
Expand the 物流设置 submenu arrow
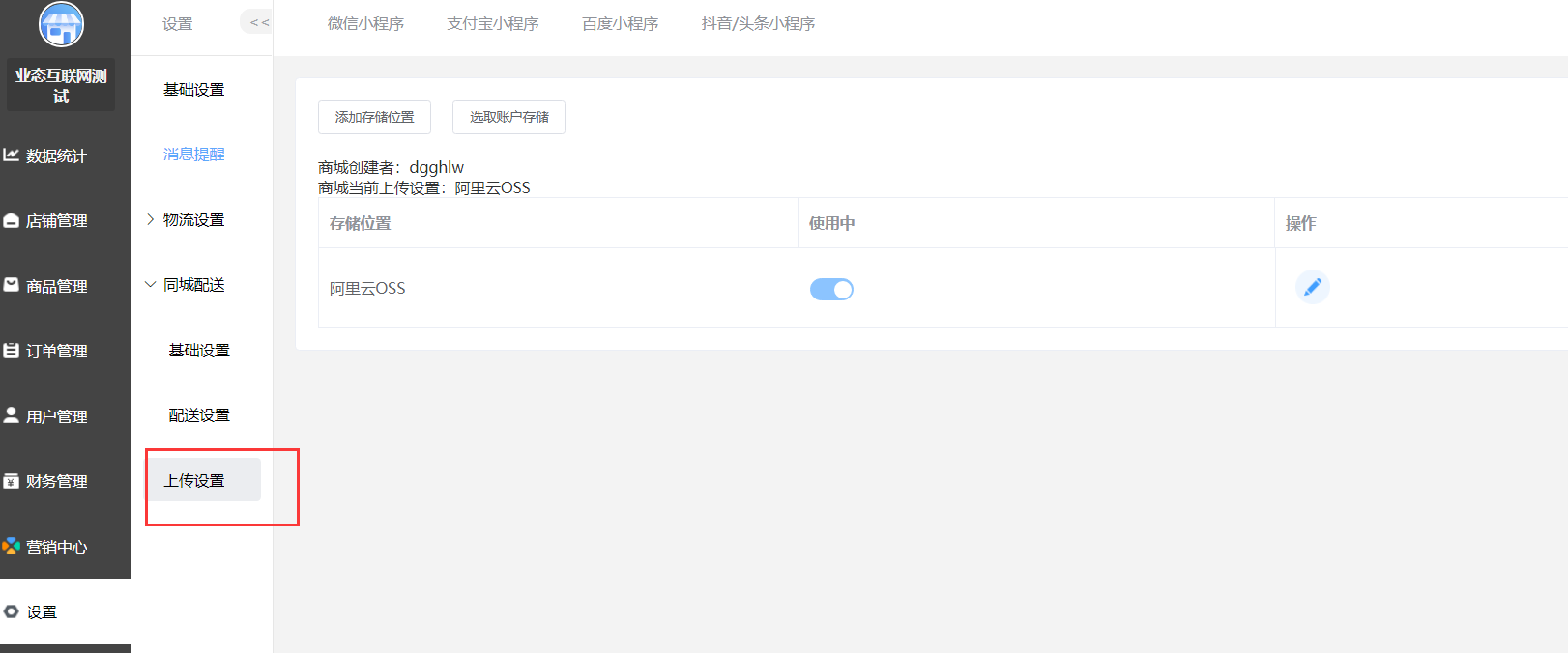150,219
